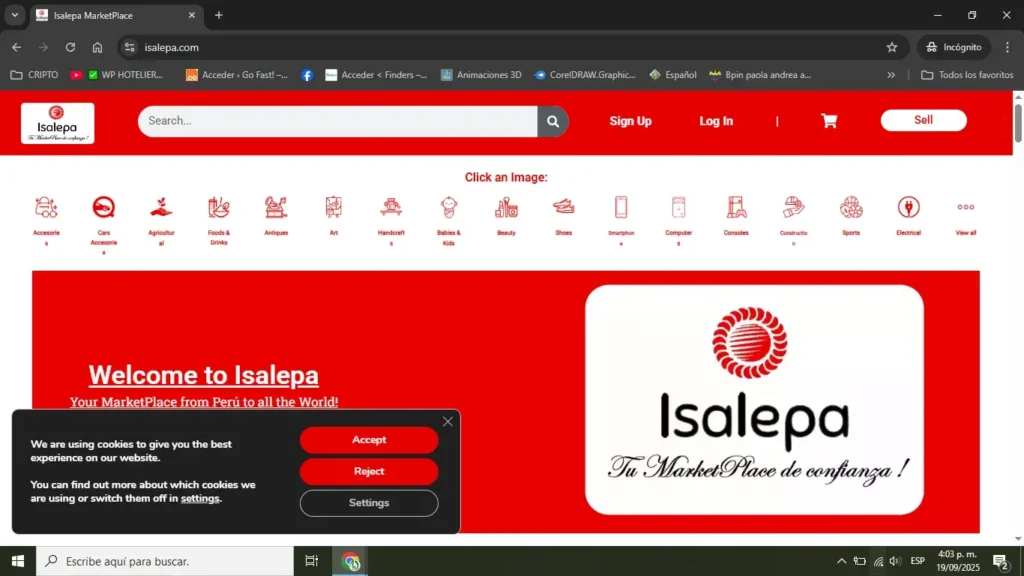Screen dimensions: 1024x576
Task: Open Windows Start menu
Action: pos(18,561)
